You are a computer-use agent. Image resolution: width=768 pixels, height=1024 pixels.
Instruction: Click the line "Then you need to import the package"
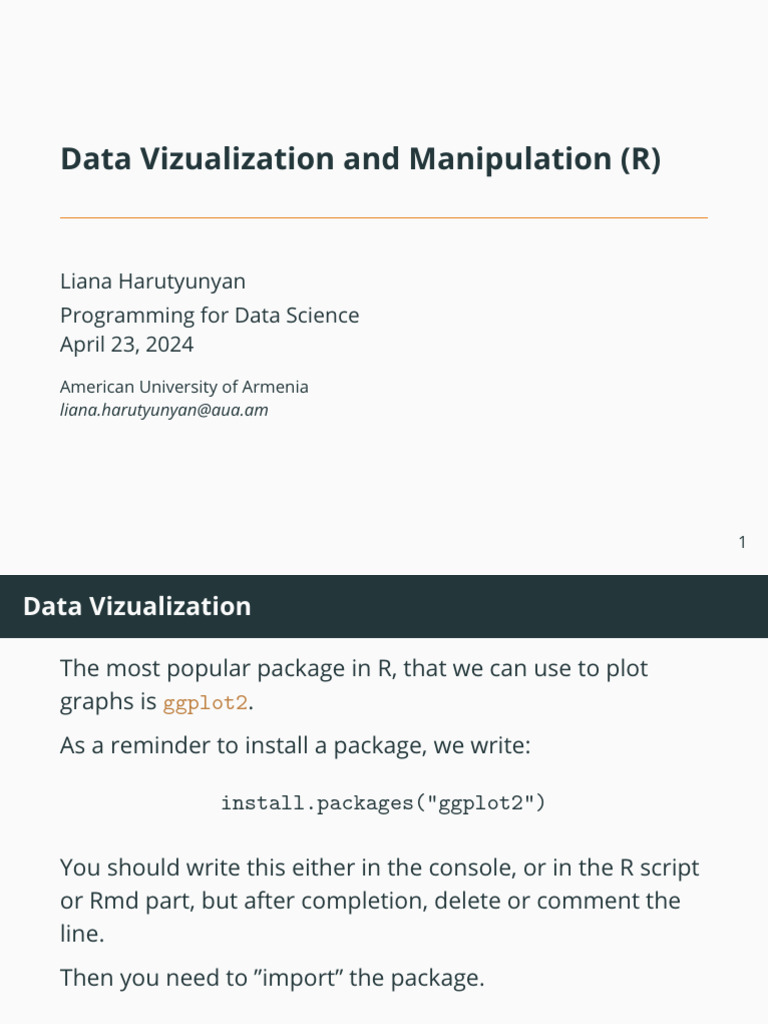click(x=272, y=977)
